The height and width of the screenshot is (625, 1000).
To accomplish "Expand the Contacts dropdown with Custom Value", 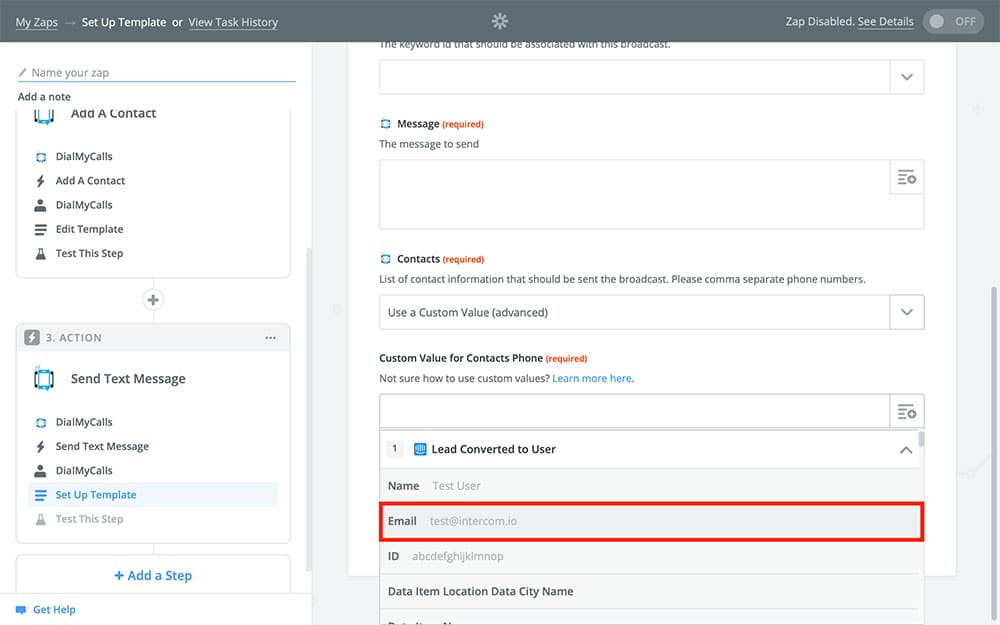I will coord(906,312).
